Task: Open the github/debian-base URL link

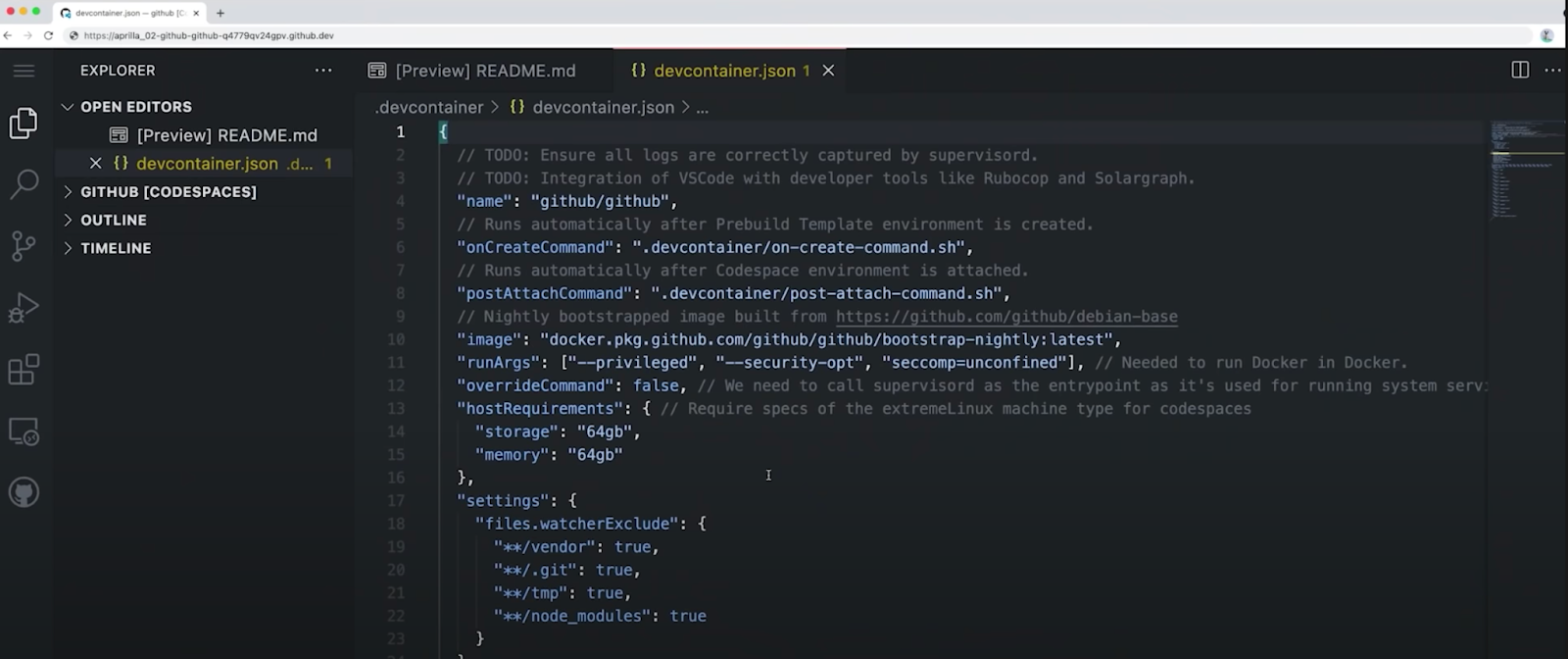Action: click(x=1006, y=317)
